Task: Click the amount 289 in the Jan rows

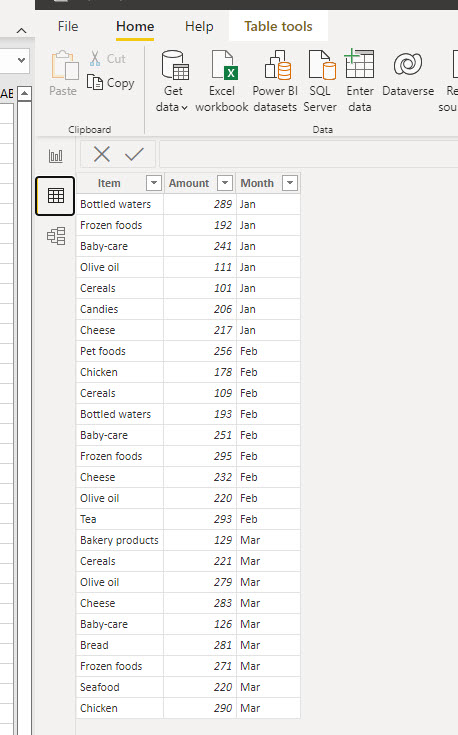Action: [223, 204]
